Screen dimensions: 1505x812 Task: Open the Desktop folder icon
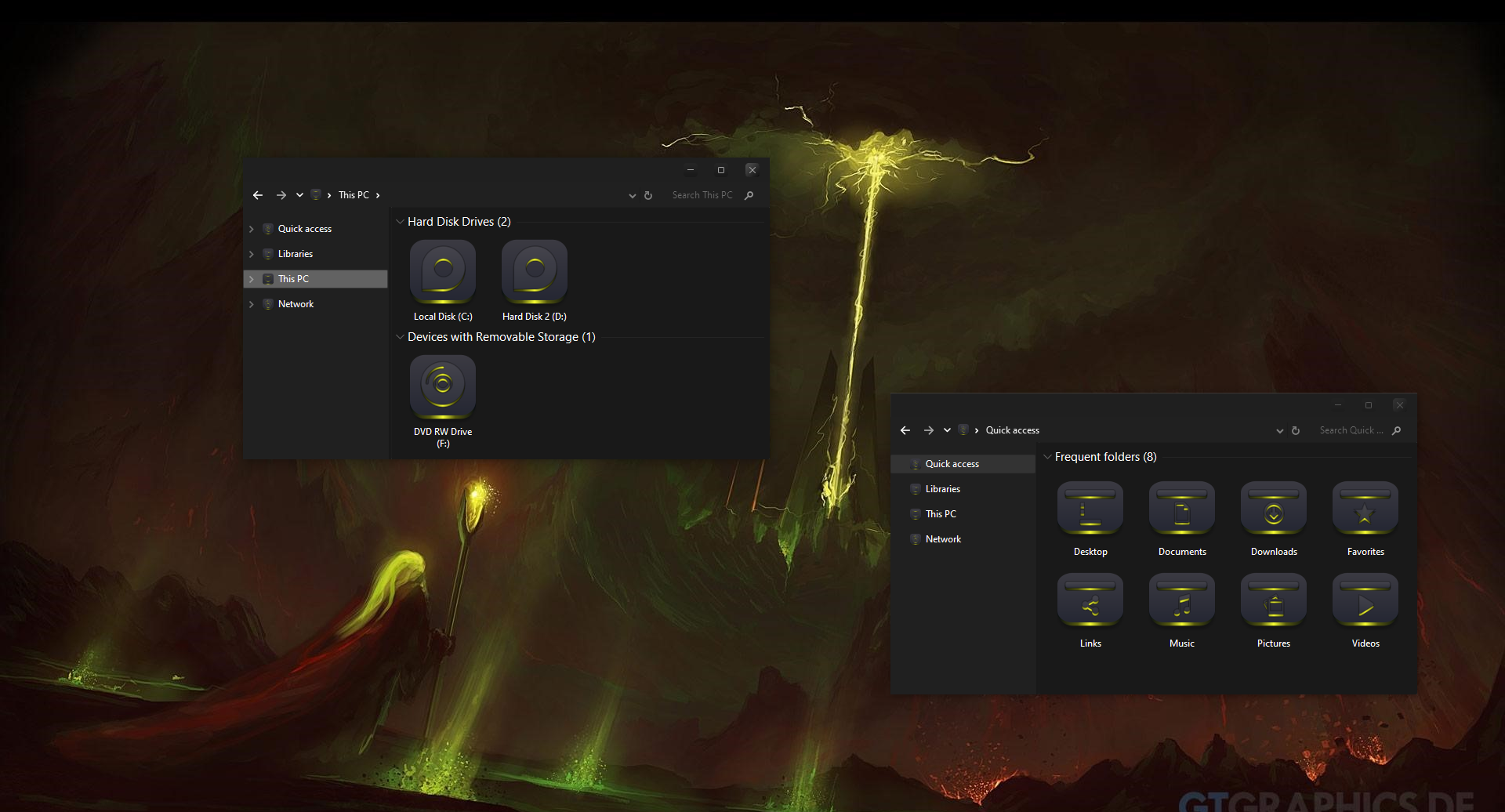[x=1090, y=509]
